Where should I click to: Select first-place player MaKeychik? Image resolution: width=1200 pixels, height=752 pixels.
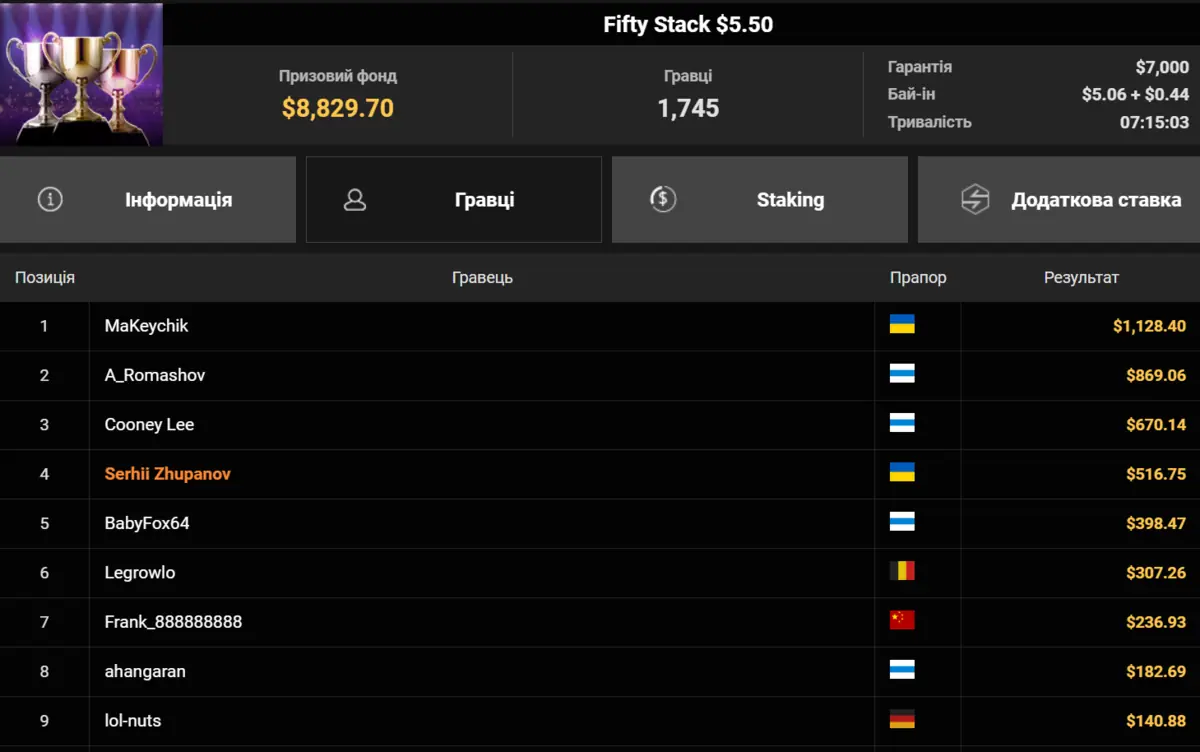(x=146, y=325)
